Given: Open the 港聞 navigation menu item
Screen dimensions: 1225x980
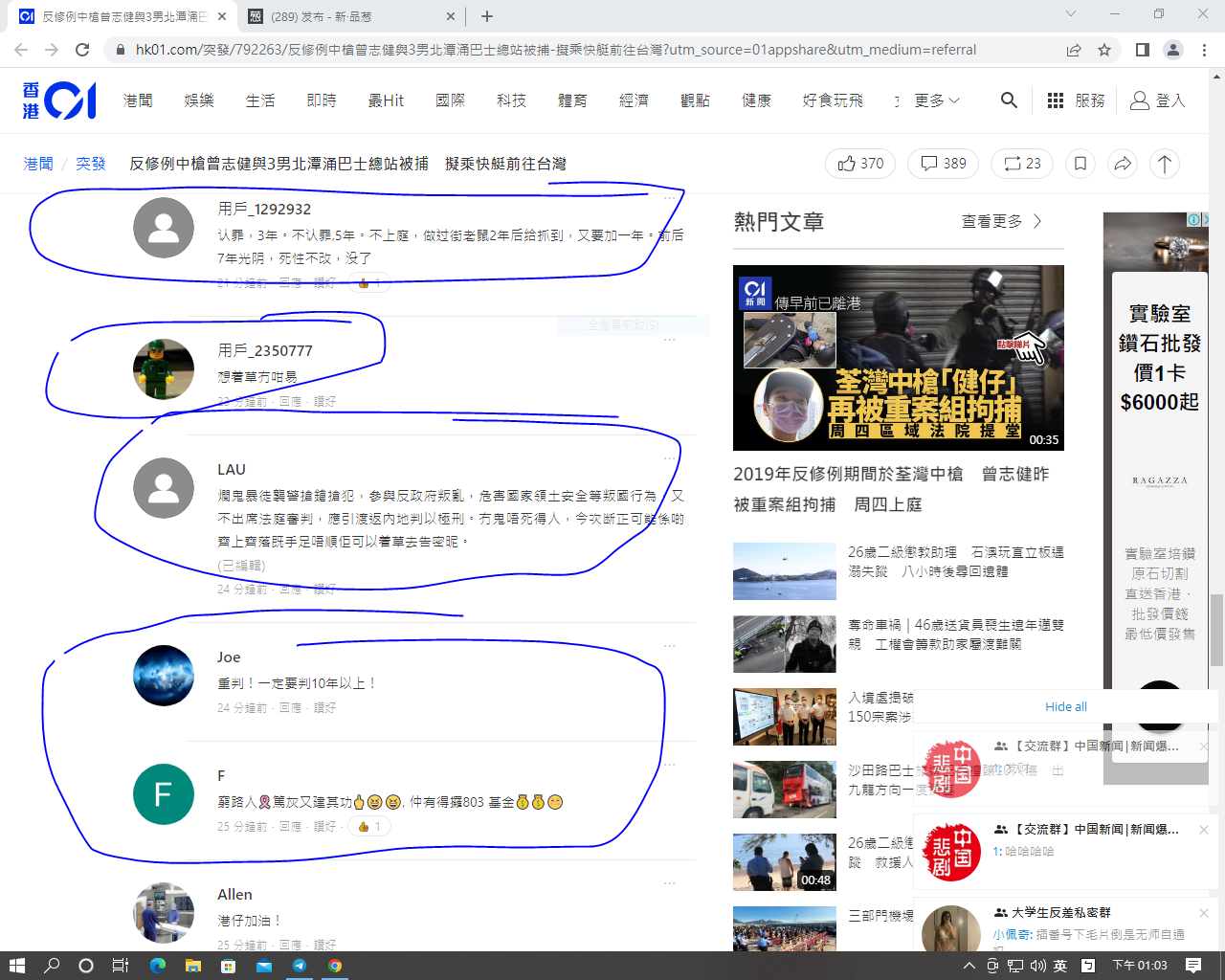Looking at the screenshot, I should pos(138,100).
